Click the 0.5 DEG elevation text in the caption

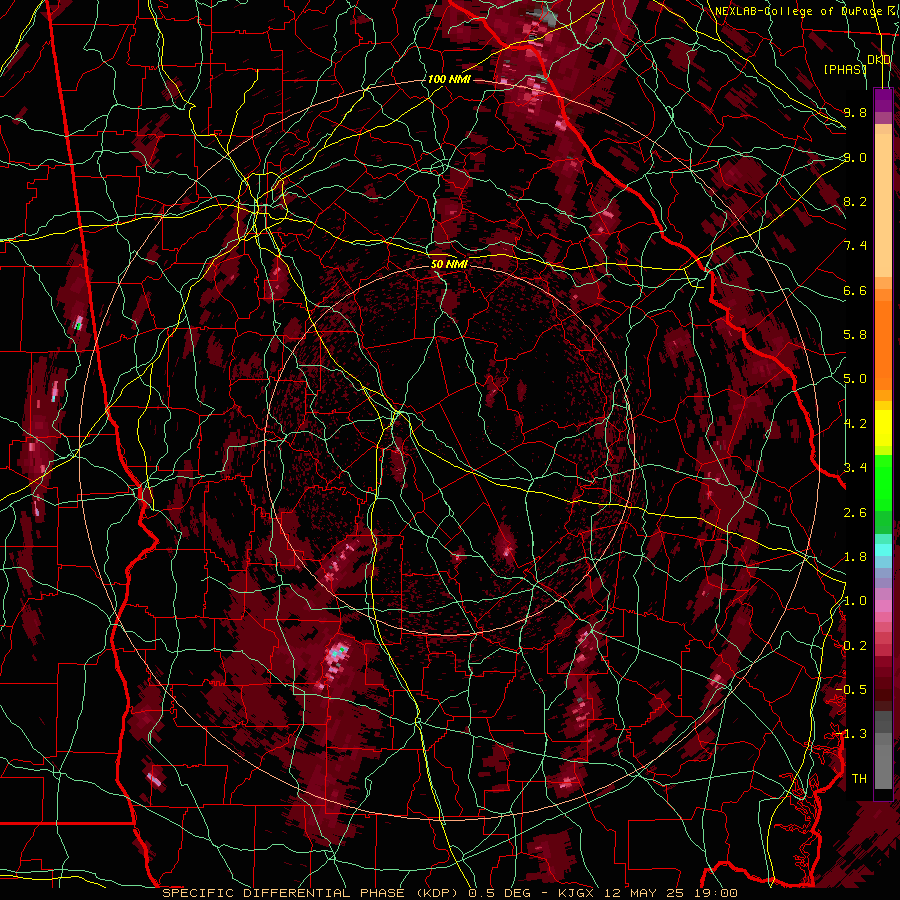(x=501, y=893)
